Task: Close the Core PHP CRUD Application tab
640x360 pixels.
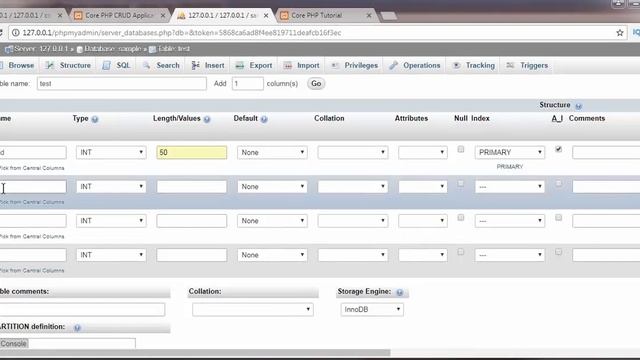Action: (163, 16)
